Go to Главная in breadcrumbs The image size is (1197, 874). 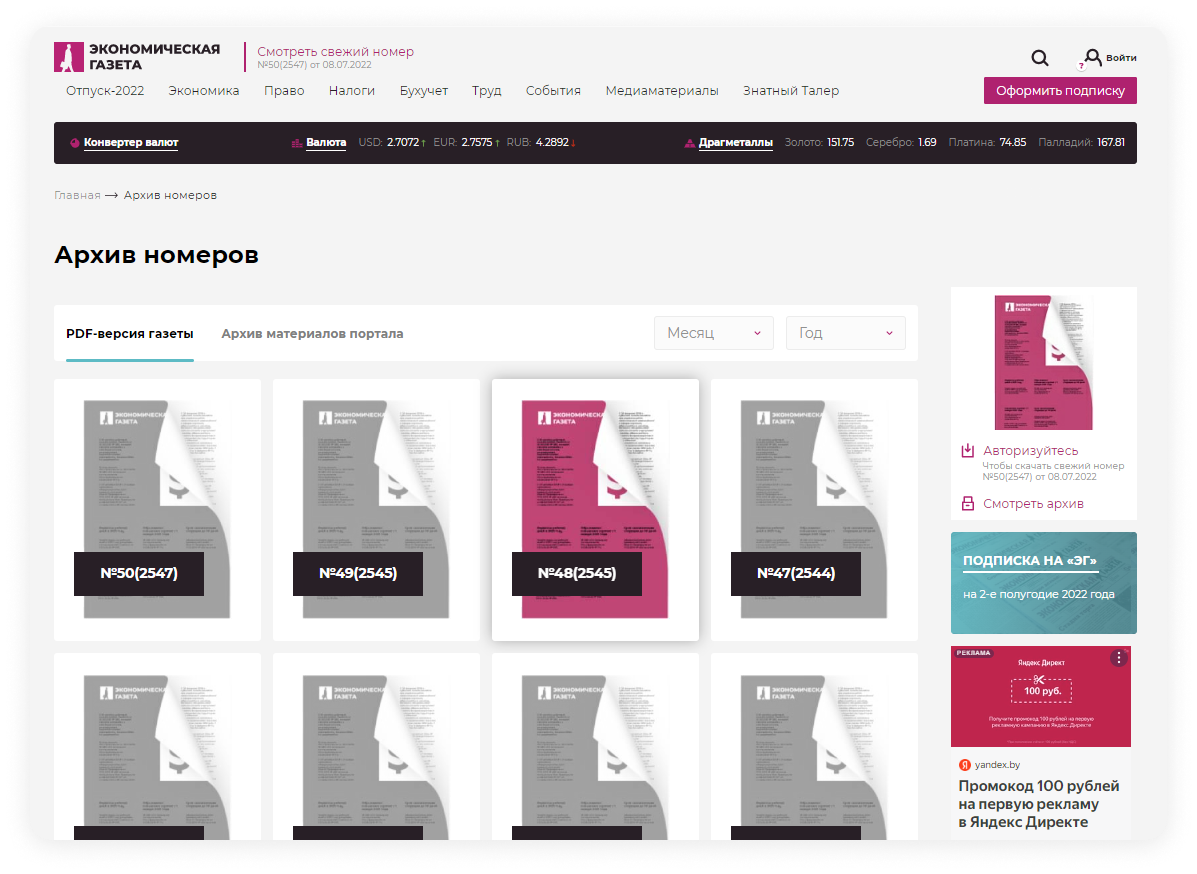coord(77,196)
